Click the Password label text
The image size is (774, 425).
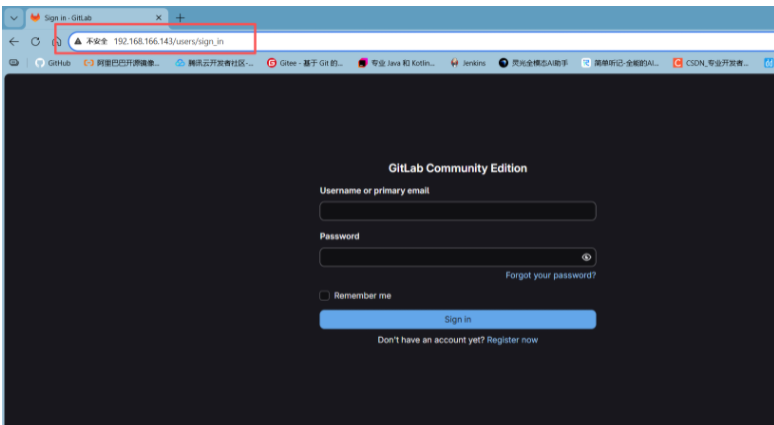[x=340, y=236]
